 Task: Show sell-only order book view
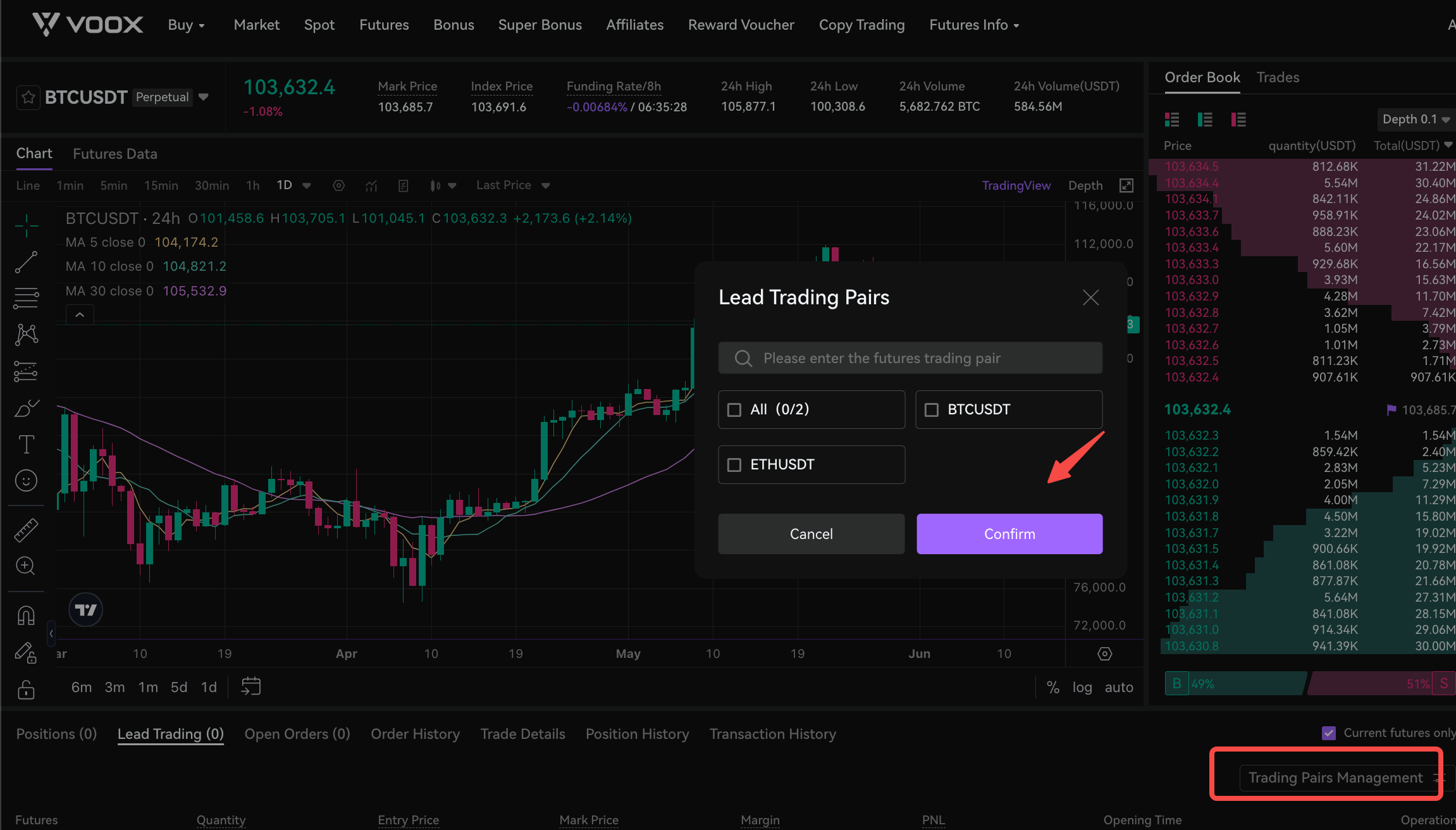pos(1238,119)
